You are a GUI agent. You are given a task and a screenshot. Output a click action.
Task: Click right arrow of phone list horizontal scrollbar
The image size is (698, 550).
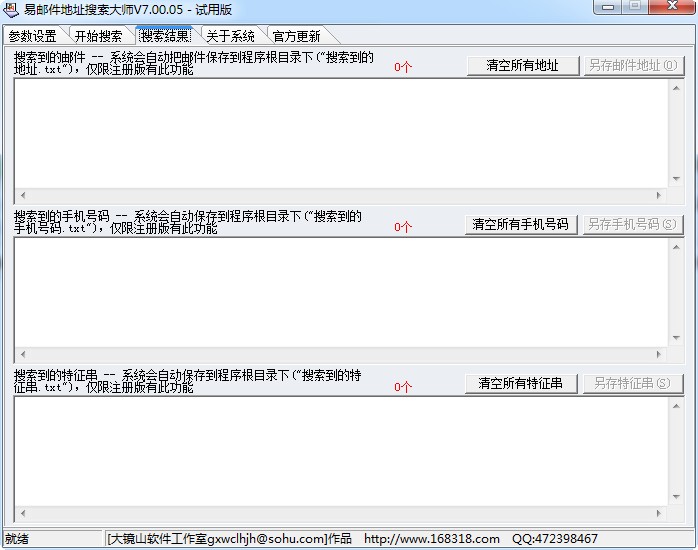(659, 354)
